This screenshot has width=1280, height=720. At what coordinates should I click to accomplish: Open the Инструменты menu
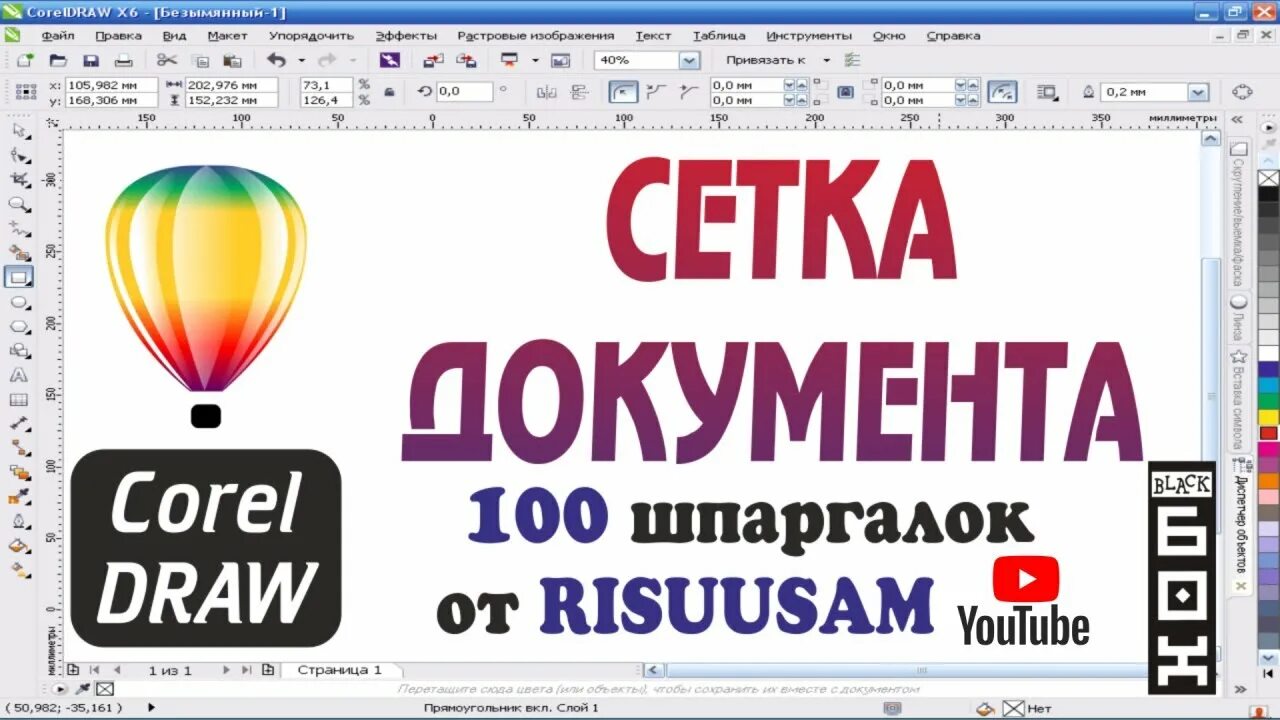coord(810,35)
